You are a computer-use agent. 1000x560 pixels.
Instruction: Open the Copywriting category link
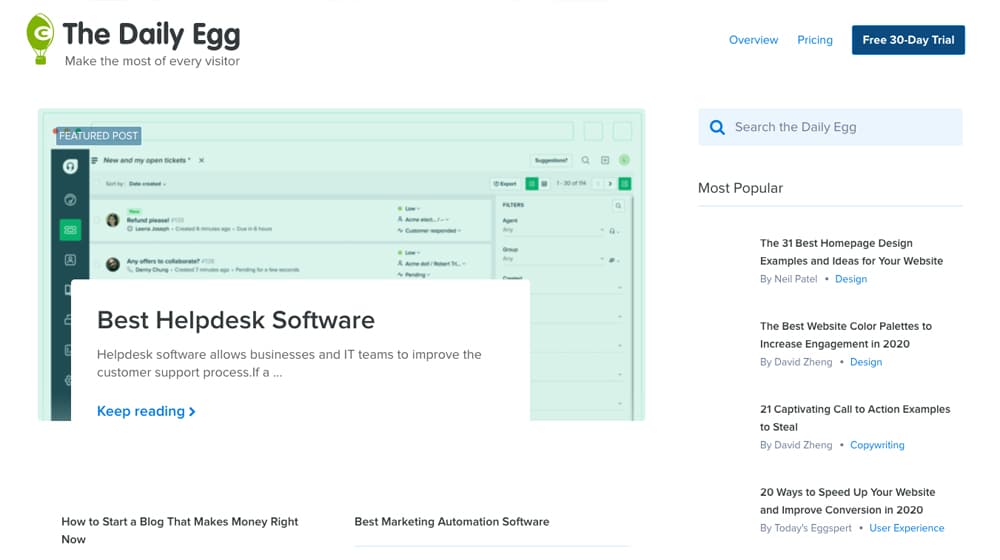tap(877, 445)
